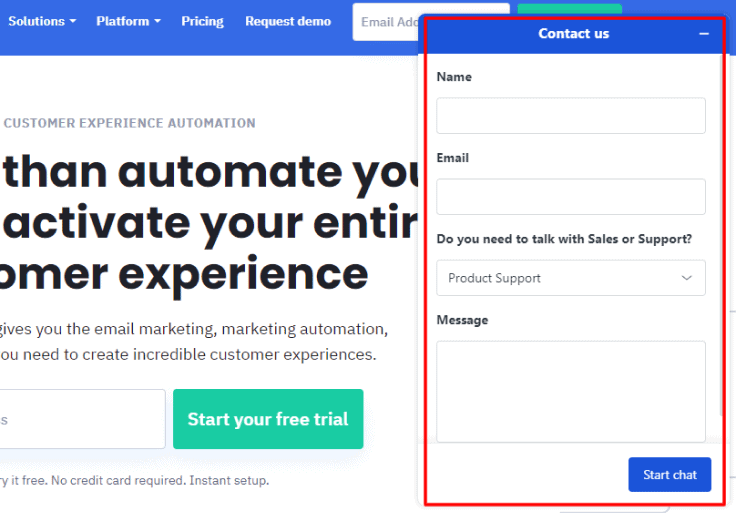
Task: Follow the Request demo link
Action: (x=288, y=21)
